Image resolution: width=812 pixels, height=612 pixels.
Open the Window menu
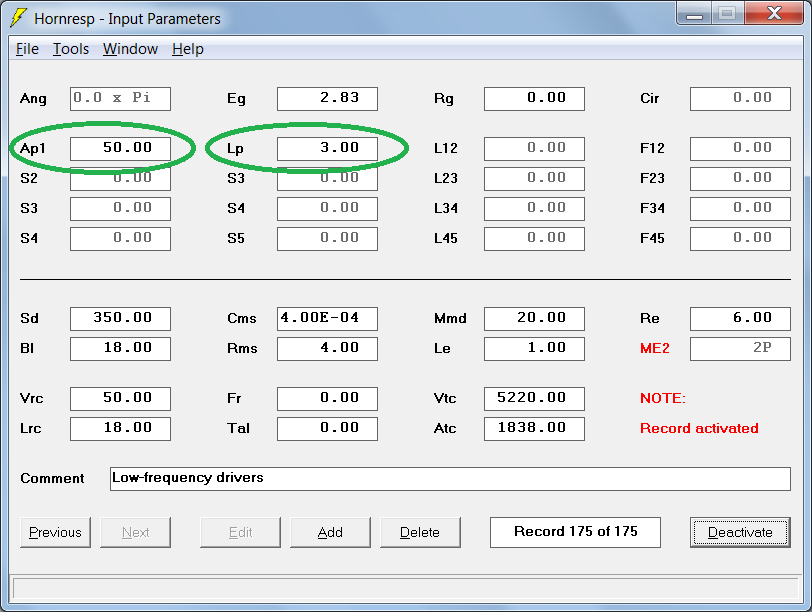coord(130,49)
